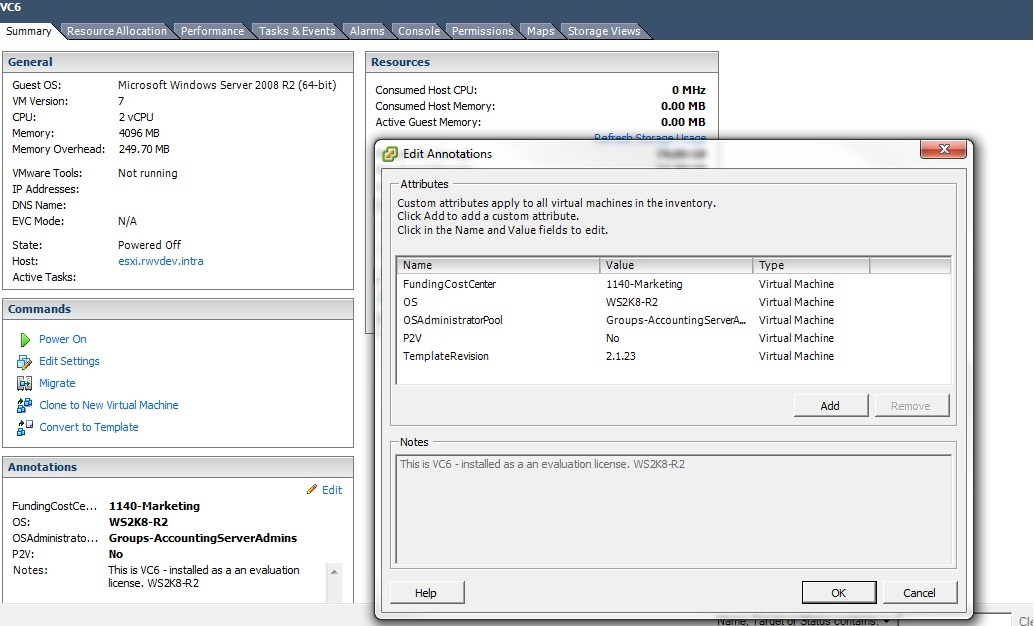
Task: Open Edit Settings command link
Action: 69,361
